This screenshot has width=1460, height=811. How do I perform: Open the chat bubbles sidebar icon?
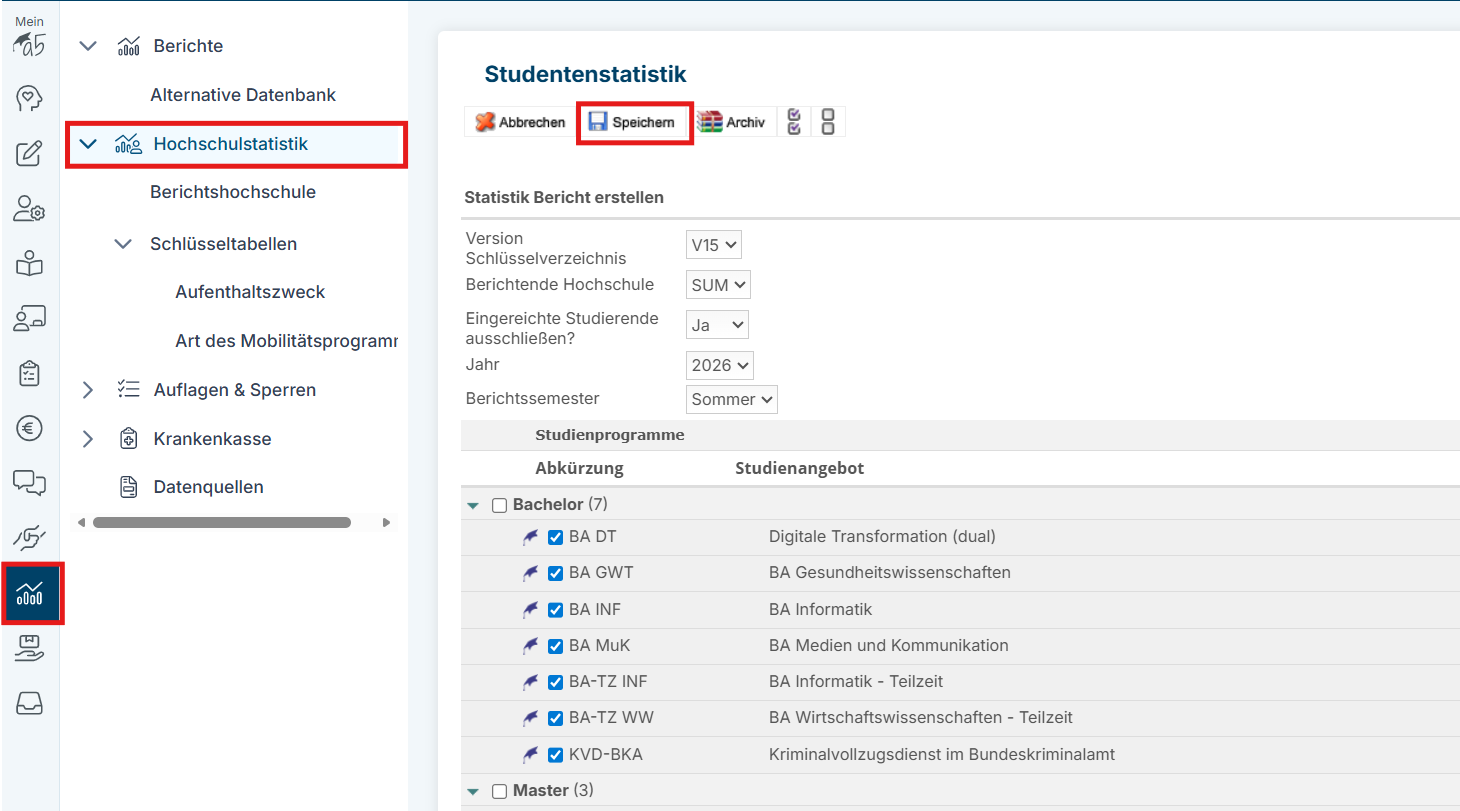(29, 483)
